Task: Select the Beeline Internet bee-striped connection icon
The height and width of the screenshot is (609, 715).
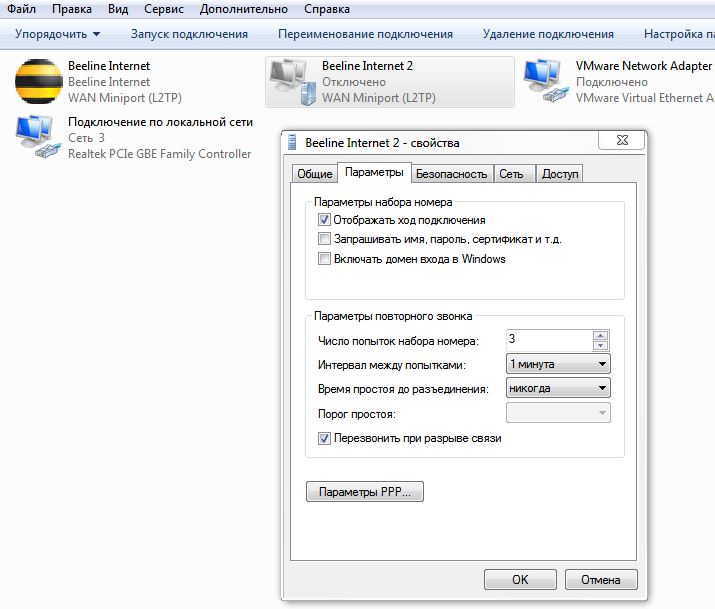Action: click(39, 82)
